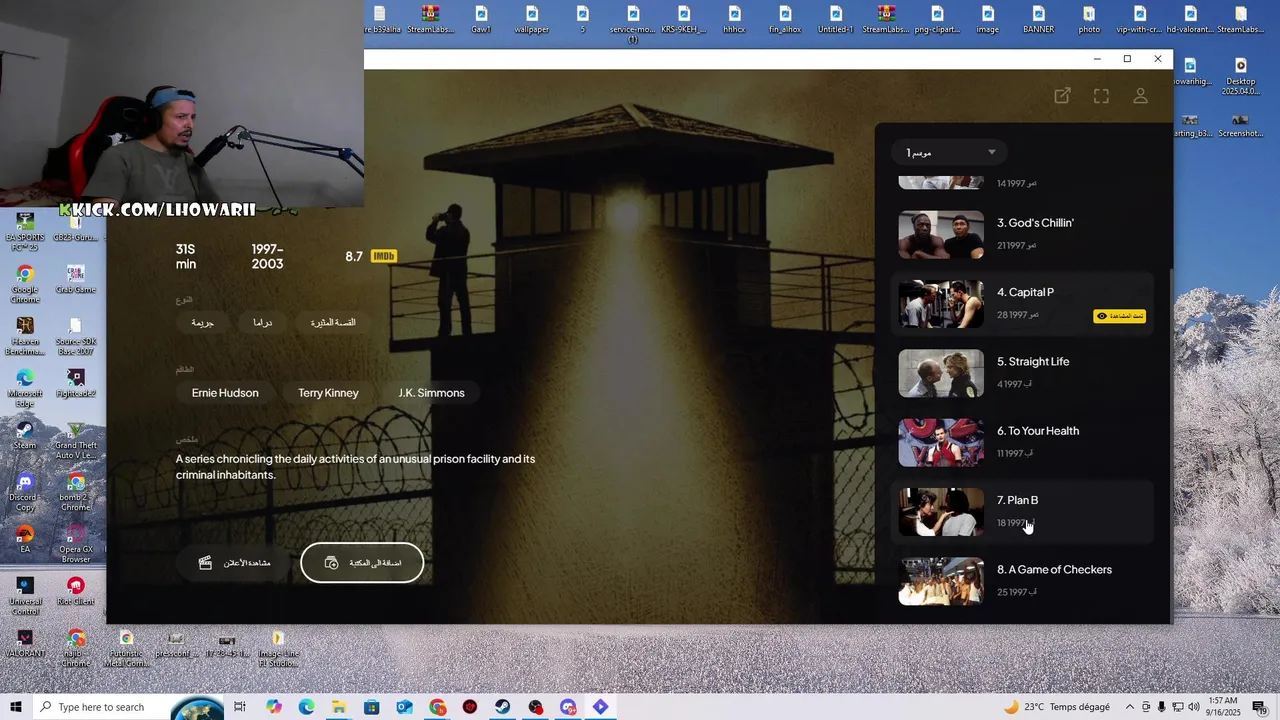The image size is (1280, 720).
Task: Open Universal Control desktop shortcut
Action: [25, 596]
